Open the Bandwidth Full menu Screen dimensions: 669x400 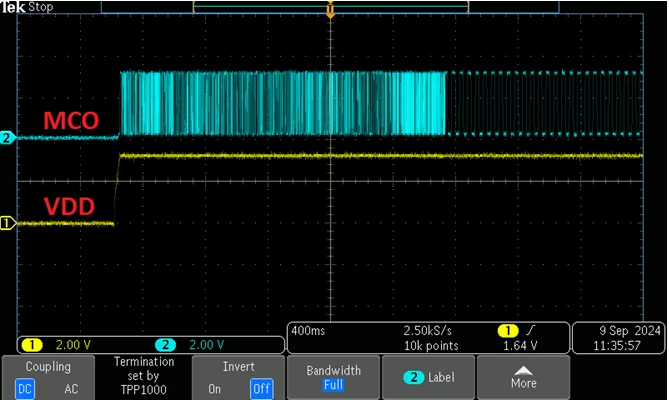coord(334,377)
